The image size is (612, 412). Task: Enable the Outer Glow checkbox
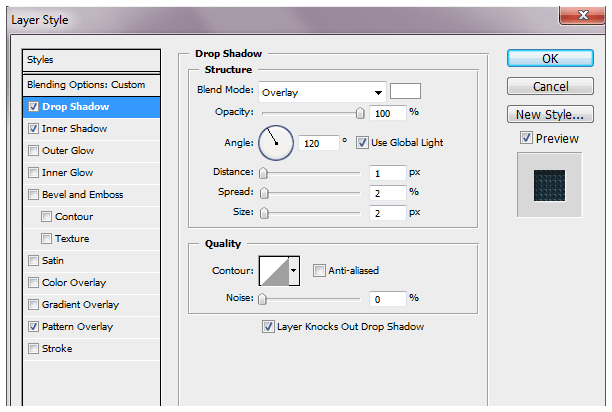[35, 151]
